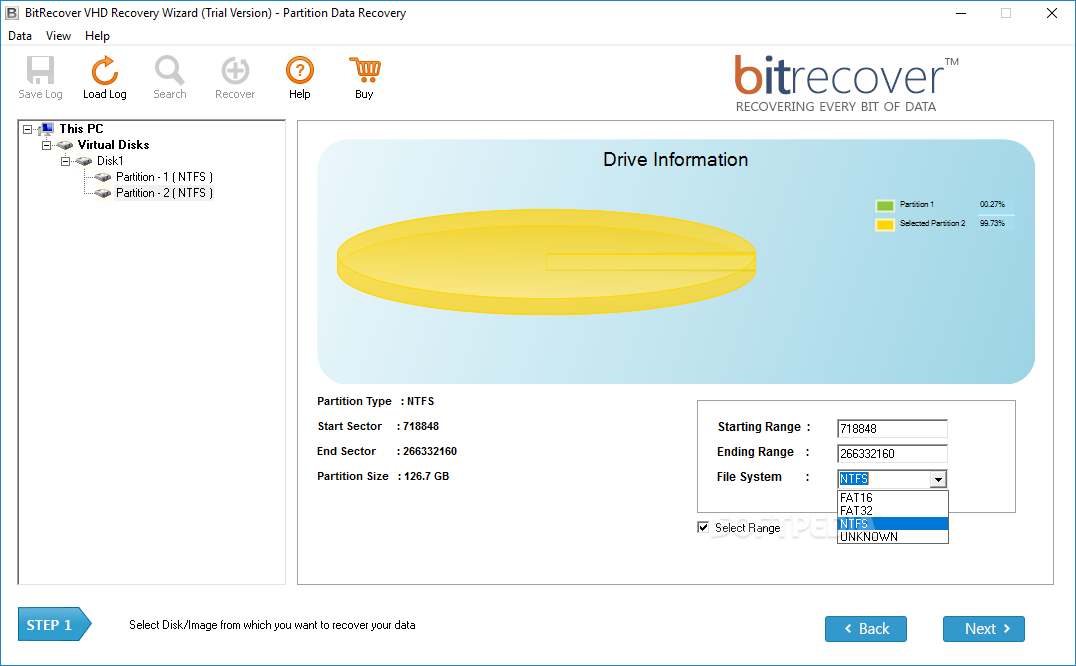Click the Drive Information heading

[x=675, y=160]
